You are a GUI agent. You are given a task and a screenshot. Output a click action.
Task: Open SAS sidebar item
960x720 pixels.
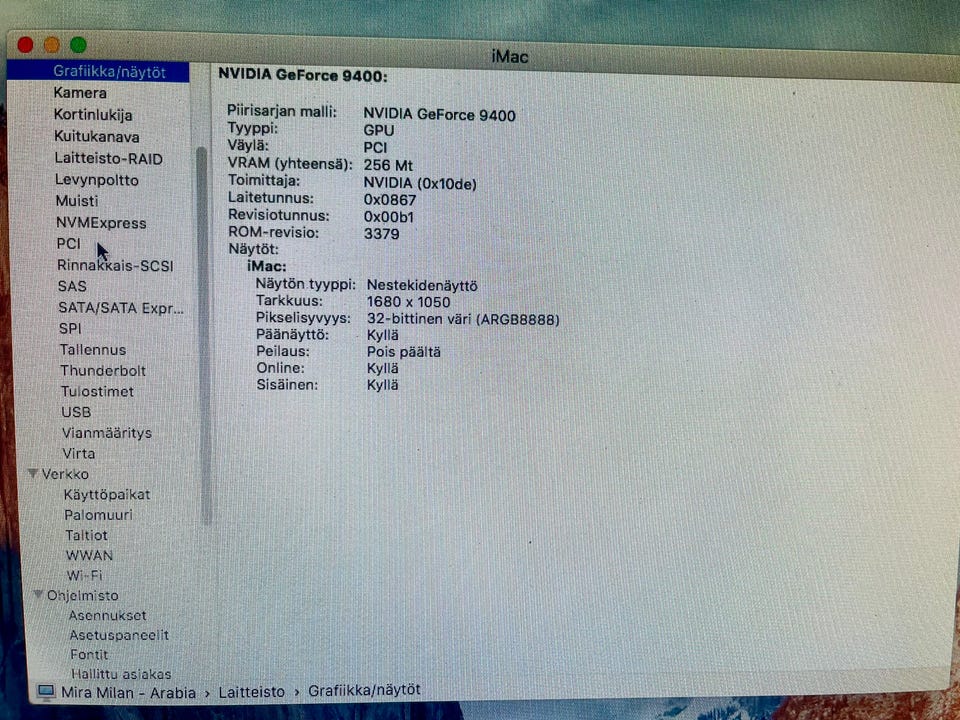coord(72,286)
